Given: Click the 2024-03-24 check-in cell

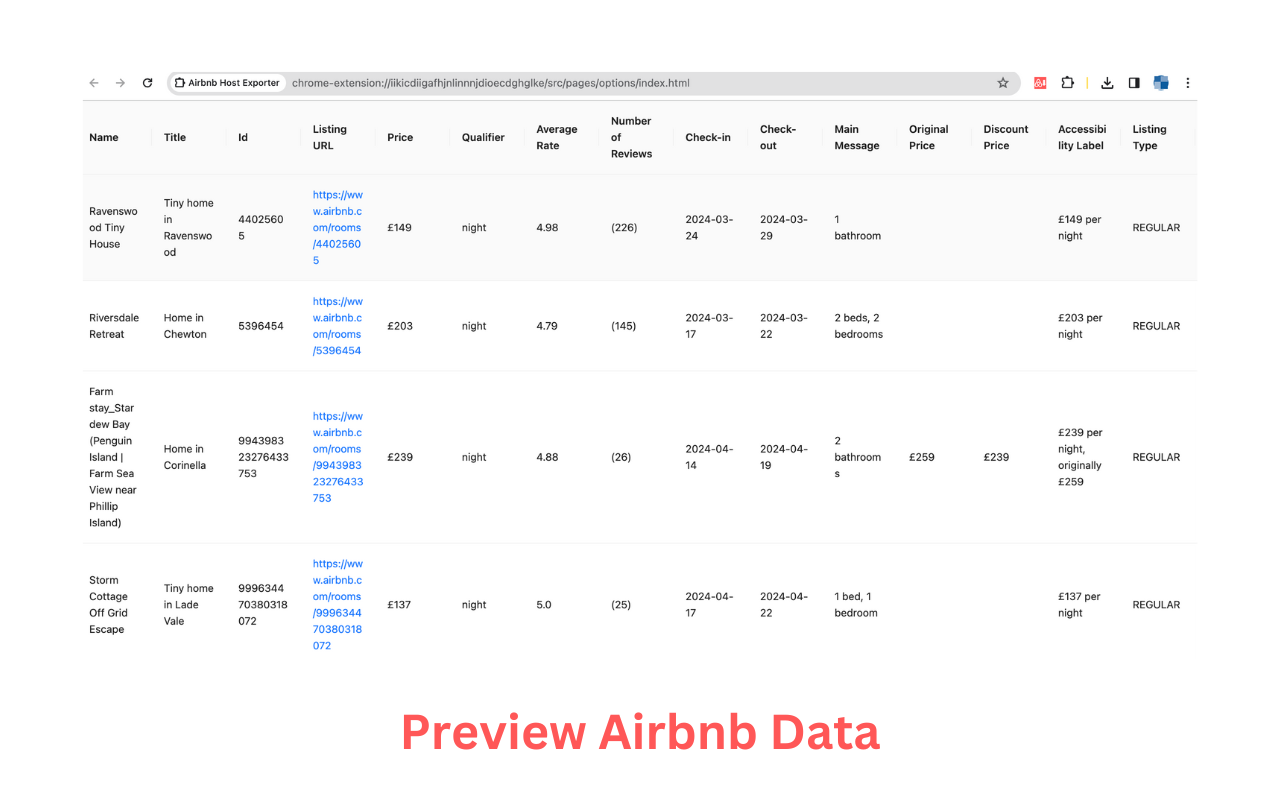Looking at the screenshot, I should (709, 228).
